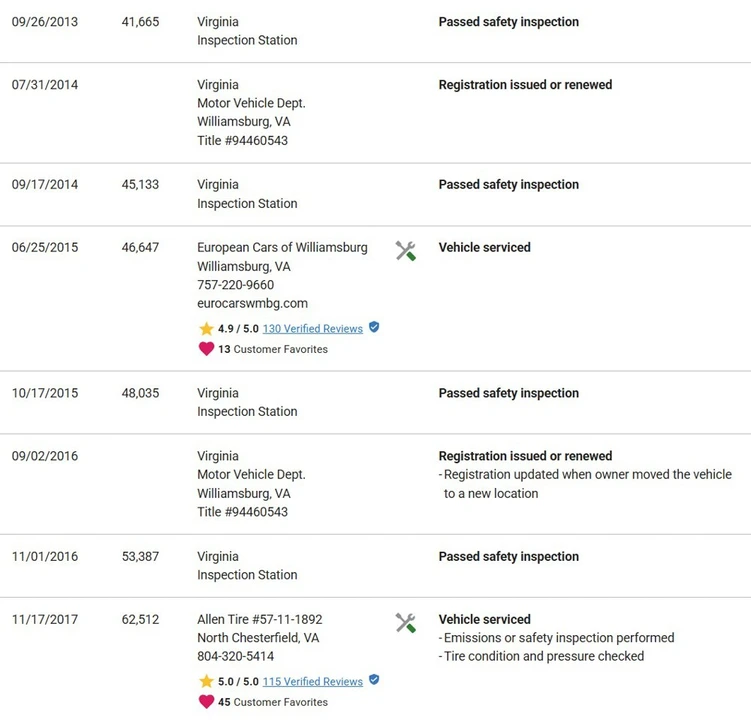Select Allen Tire phone number 804-320-5414
This screenshot has height=720, width=751.
[236, 656]
